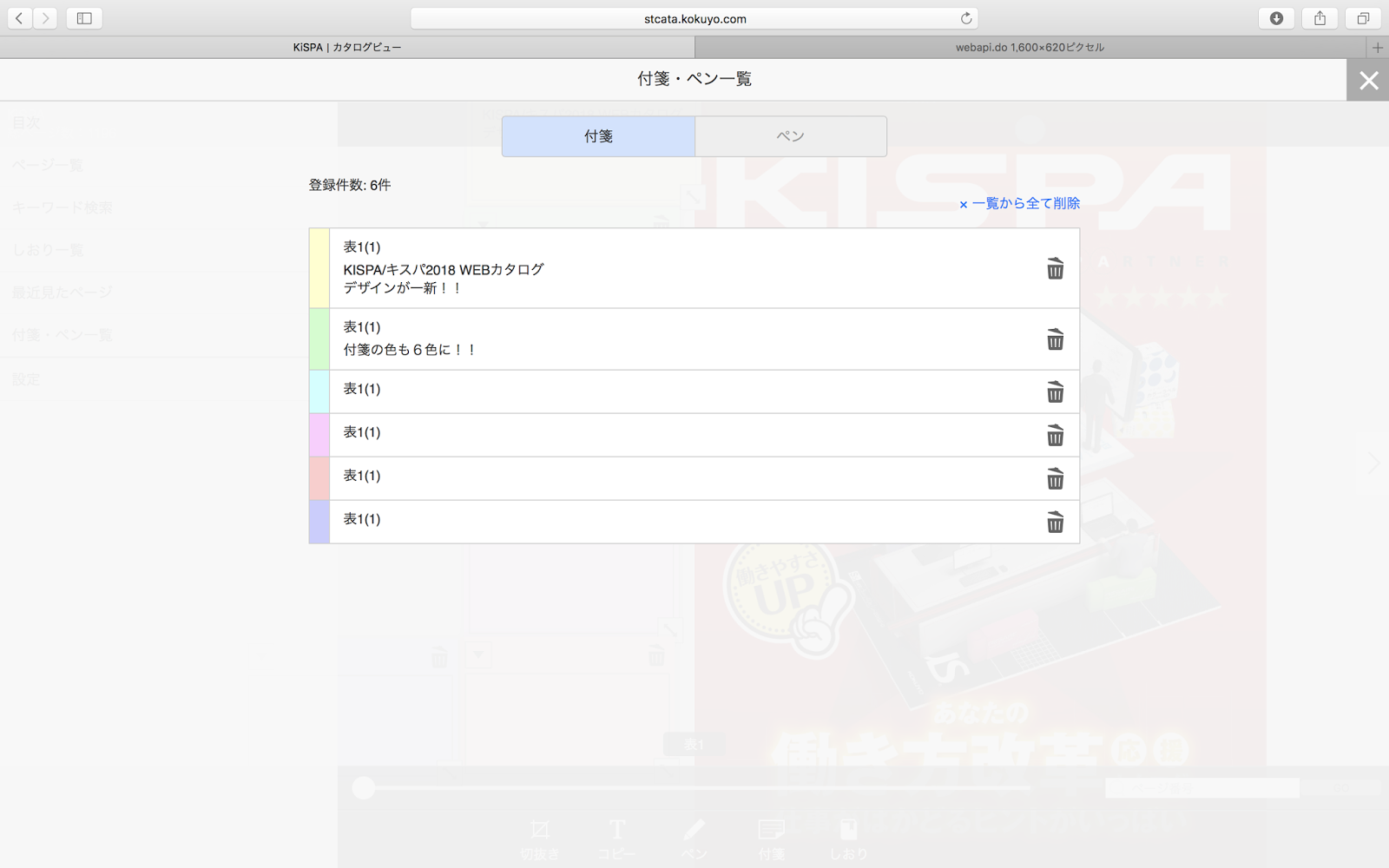
Task: Click the note text 付箋の色も６色に！！
Action: pyautogui.click(x=410, y=350)
